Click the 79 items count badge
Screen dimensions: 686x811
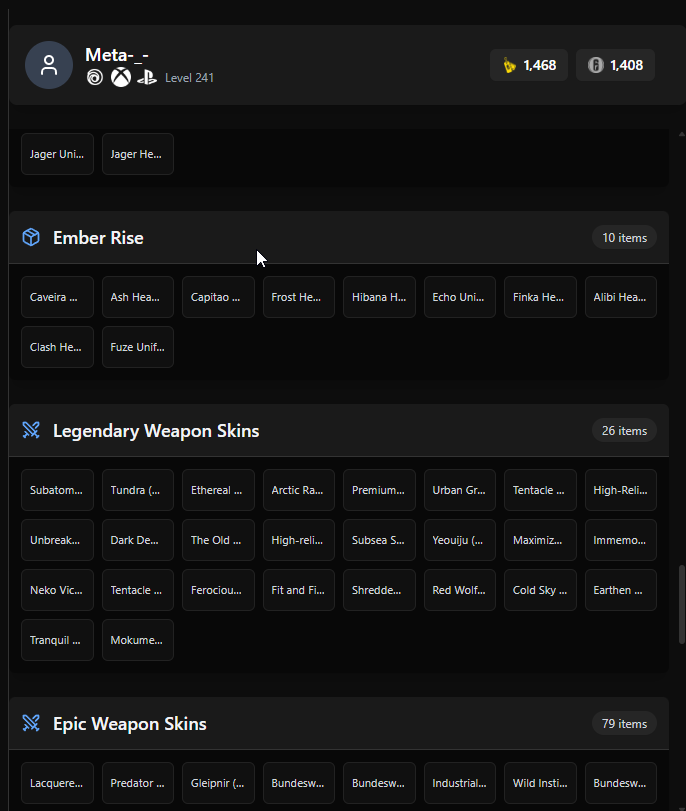624,723
